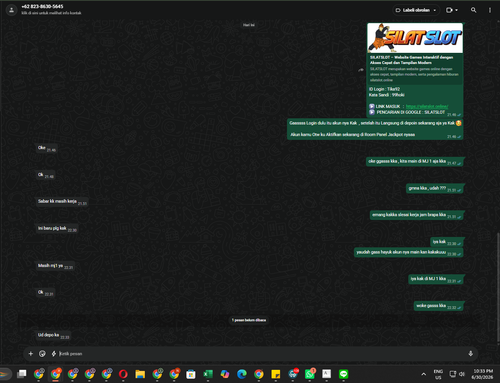Select message "yaudah gass hayuk akun nya main kan"
The image size is (500, 383).
(x=409, y=253)
